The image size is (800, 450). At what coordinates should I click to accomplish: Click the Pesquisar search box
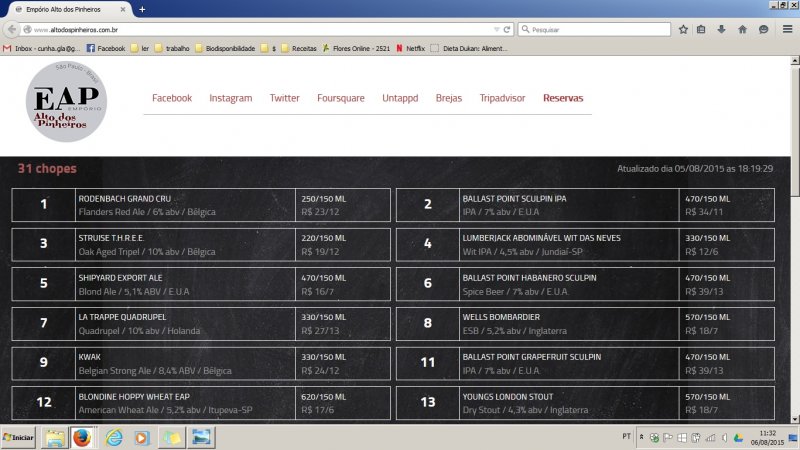coord(594,30)
